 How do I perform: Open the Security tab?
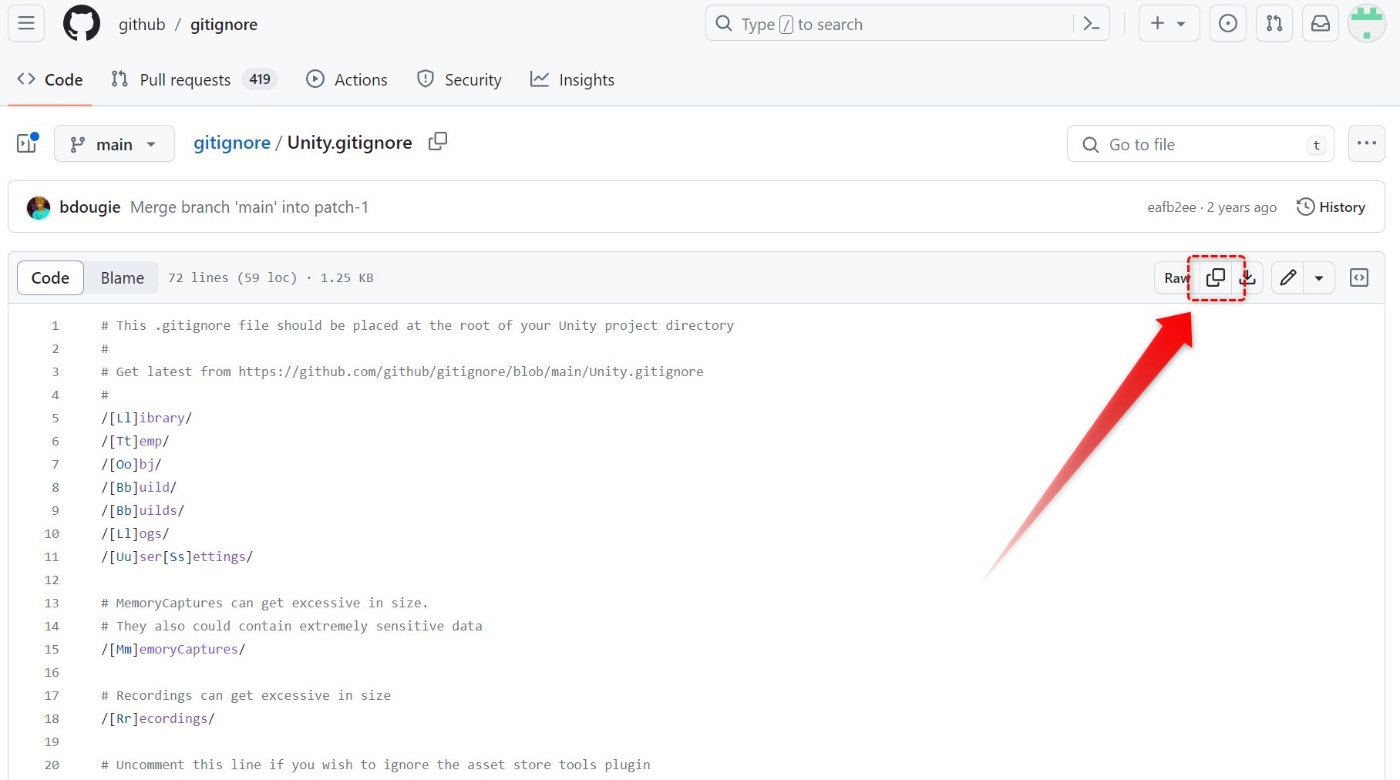click(459, 80)
